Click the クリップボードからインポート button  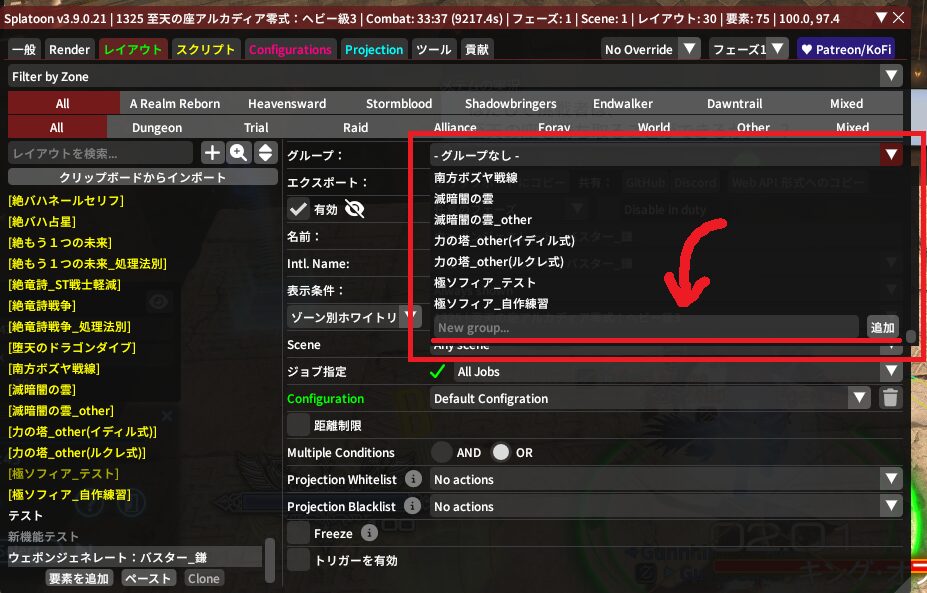(x=143, y=177)
